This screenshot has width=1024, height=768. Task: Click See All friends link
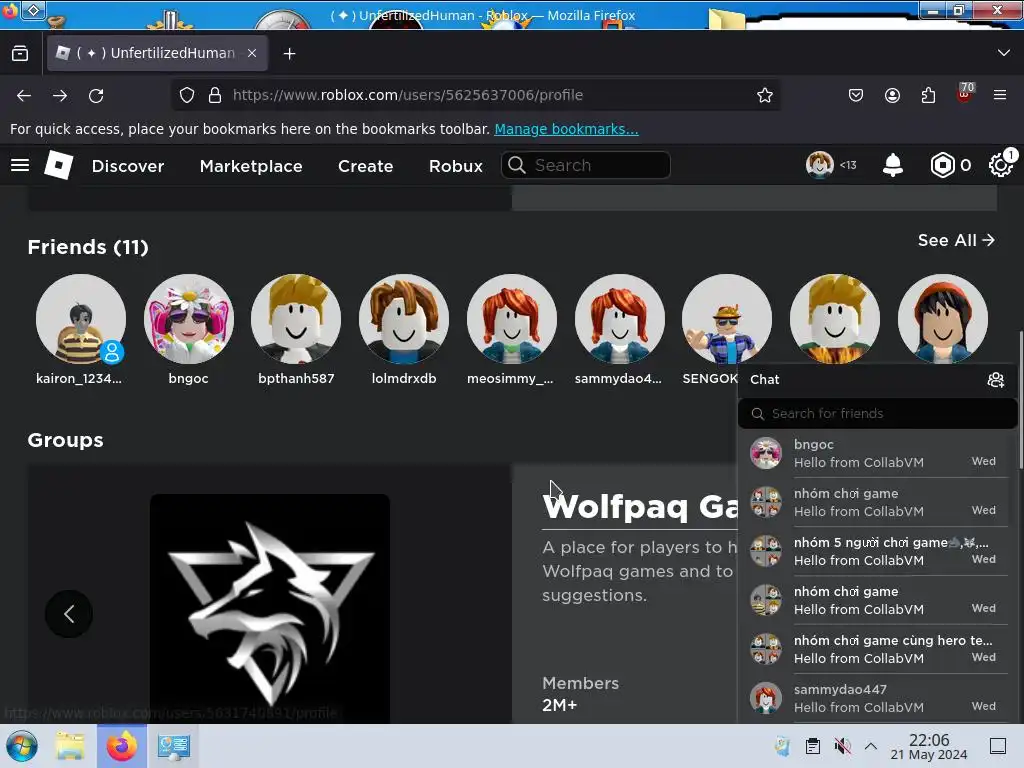point(956,240)
